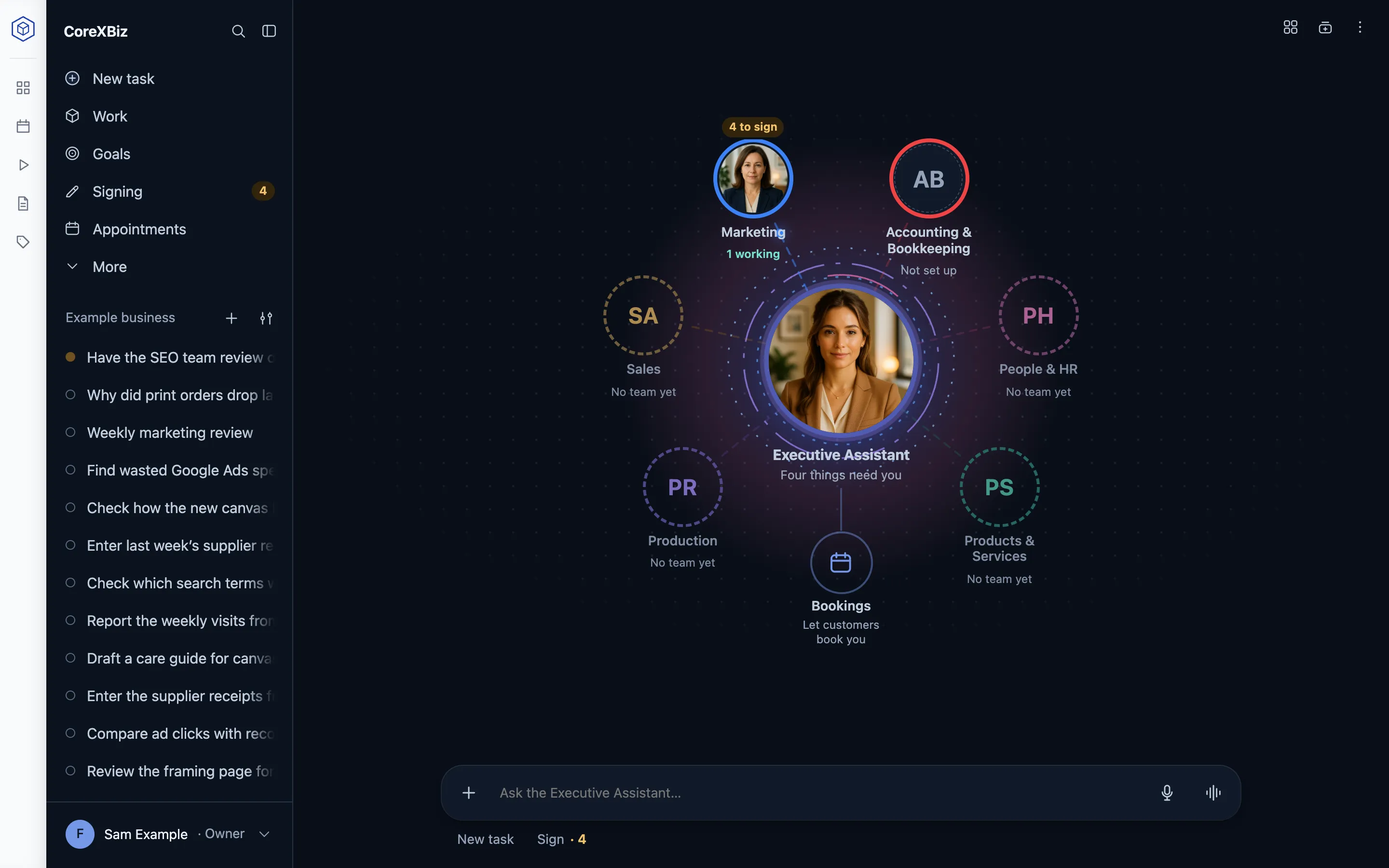Screen dimensions: 1389x868
Task: Select the AB Accounting & Bookkeeping node
Action: coord(929,178)
